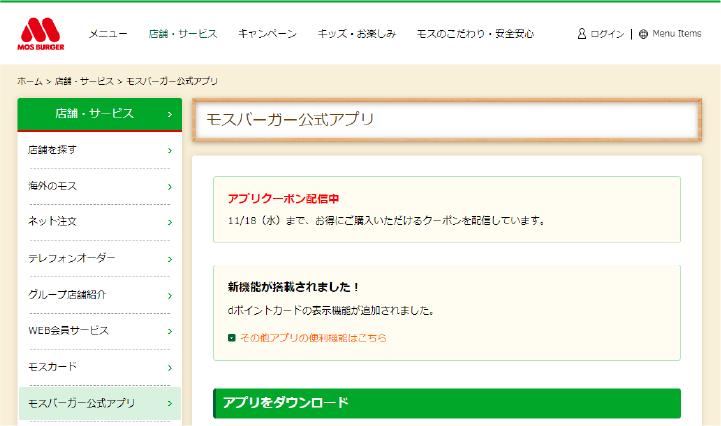Click the モスバーガー公式アプリ breadcrumb text
Screen dimensions: 721x426
coord(172,81)
